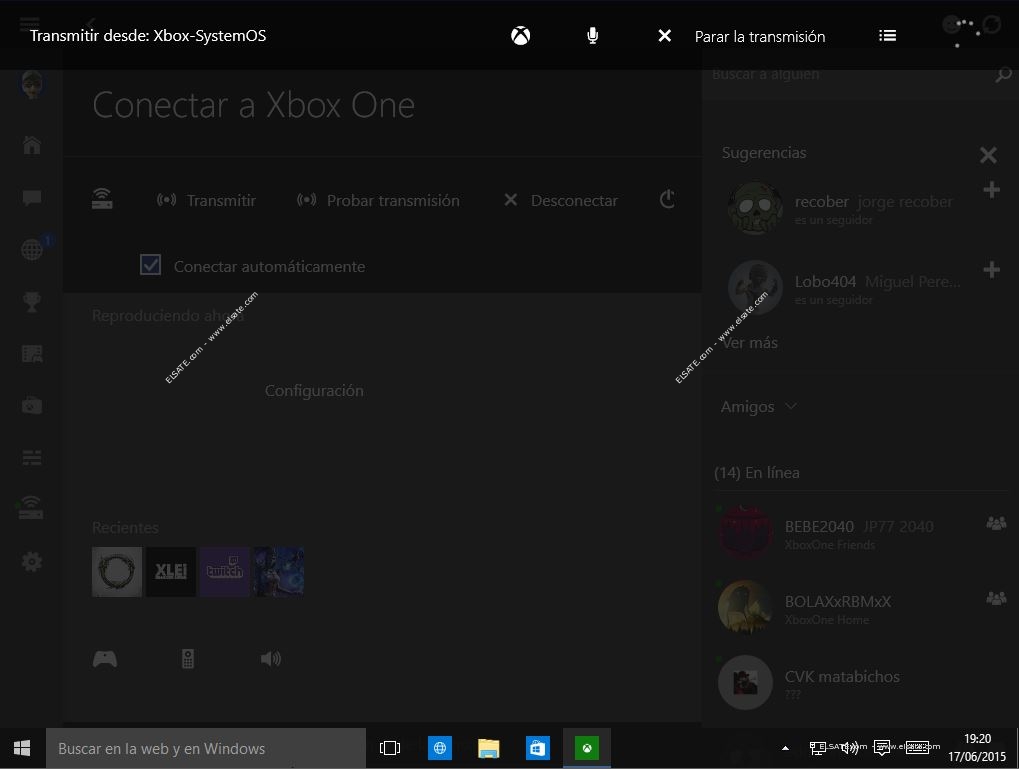
Task: Click the power icon next to Desconectar
Action: coord(667,199)
